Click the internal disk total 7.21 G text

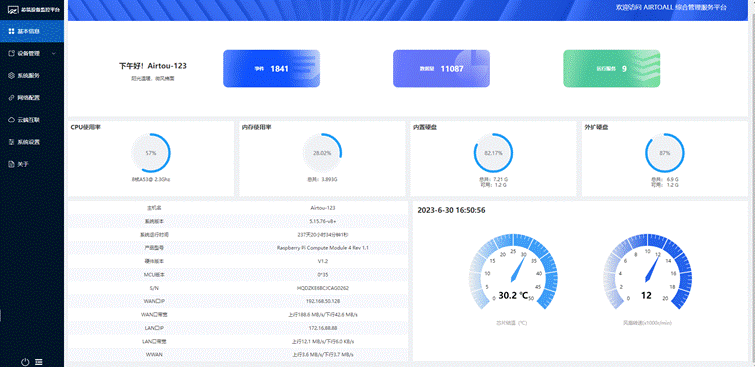click(494, 179)
